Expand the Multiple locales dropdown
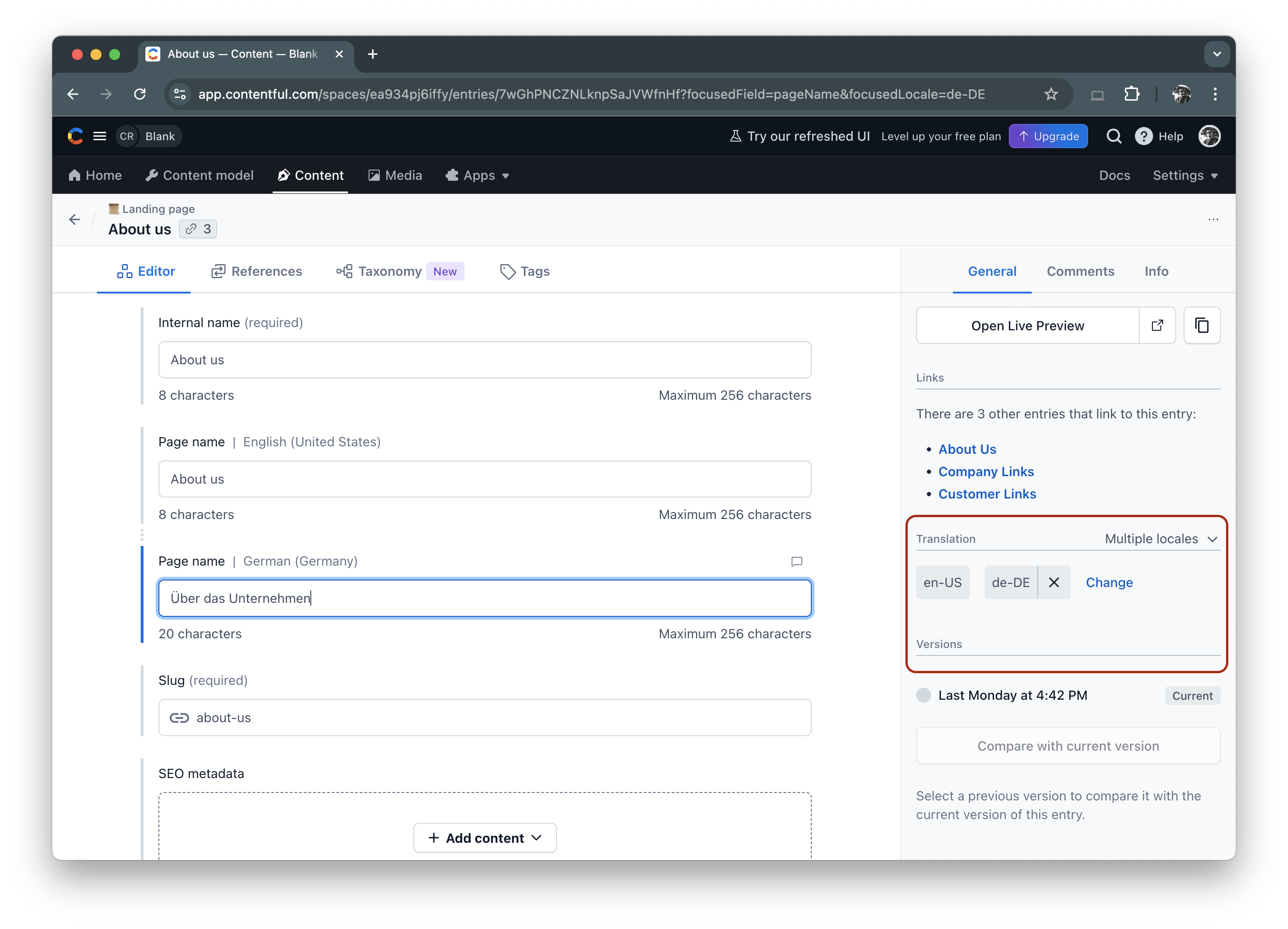The height and width of the screenshot is (929, 1288). click(1161, 538)
